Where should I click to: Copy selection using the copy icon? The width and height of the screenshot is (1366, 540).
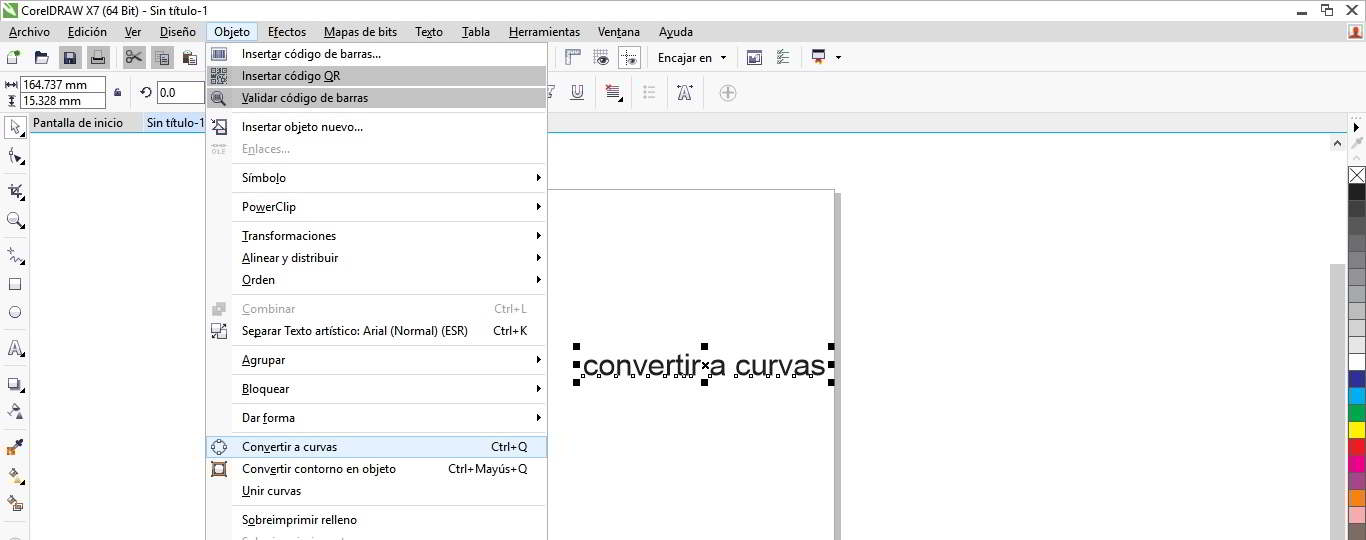(x=162, y=58)
